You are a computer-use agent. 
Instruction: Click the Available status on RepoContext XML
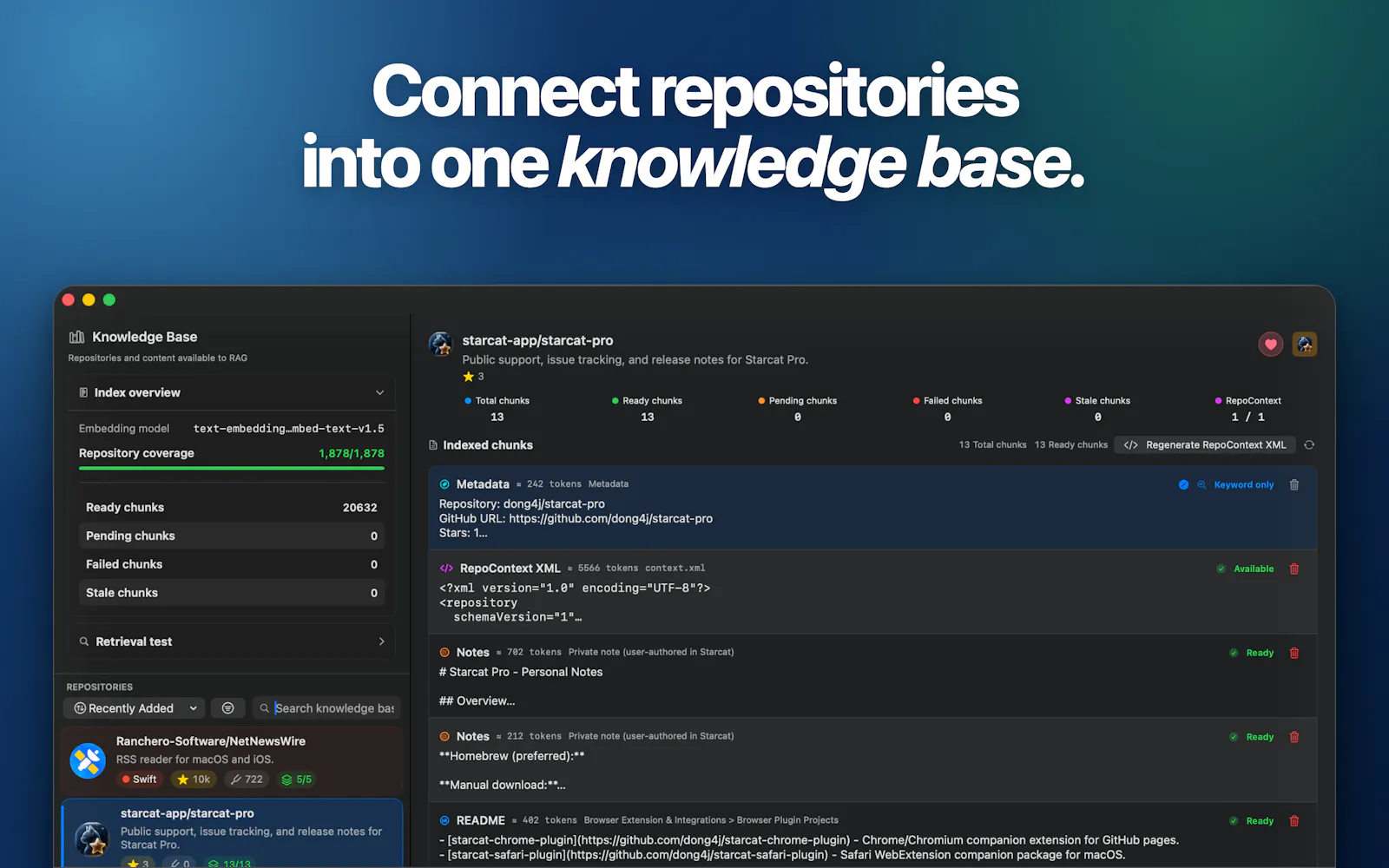pyautogui.click(x=1246, y=569)
